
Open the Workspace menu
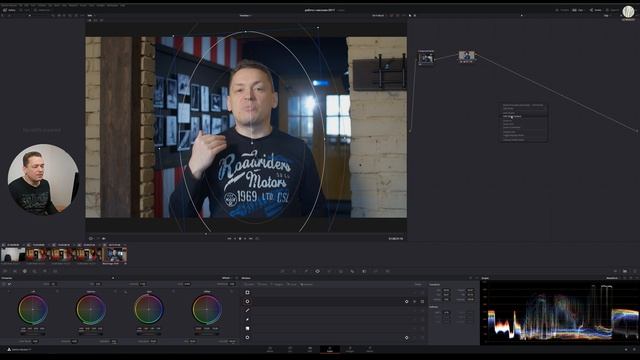[112, 5]
